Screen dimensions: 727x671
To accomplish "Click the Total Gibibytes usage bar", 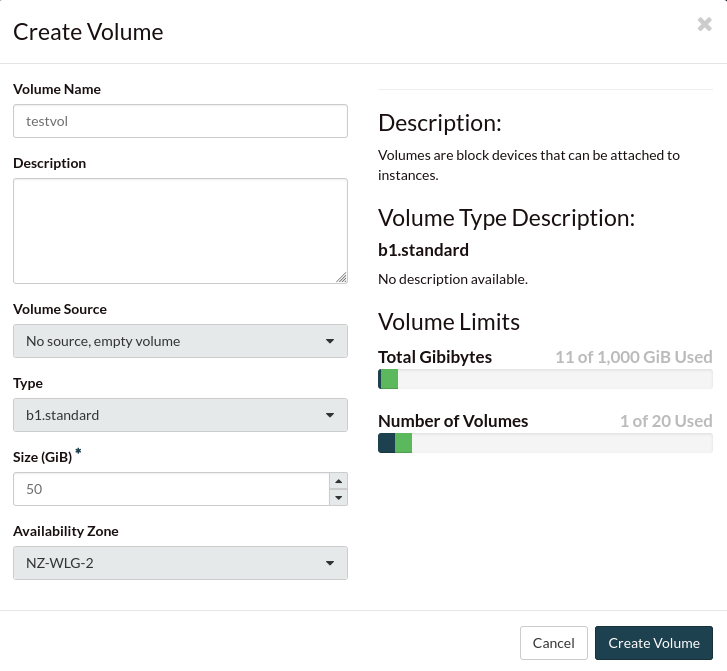I will click(x=545, y=379).
